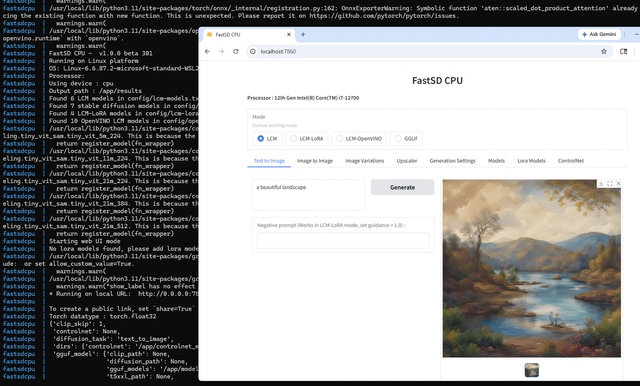Click the Processor 12th Gen Intel Core text

click(303, 98)
